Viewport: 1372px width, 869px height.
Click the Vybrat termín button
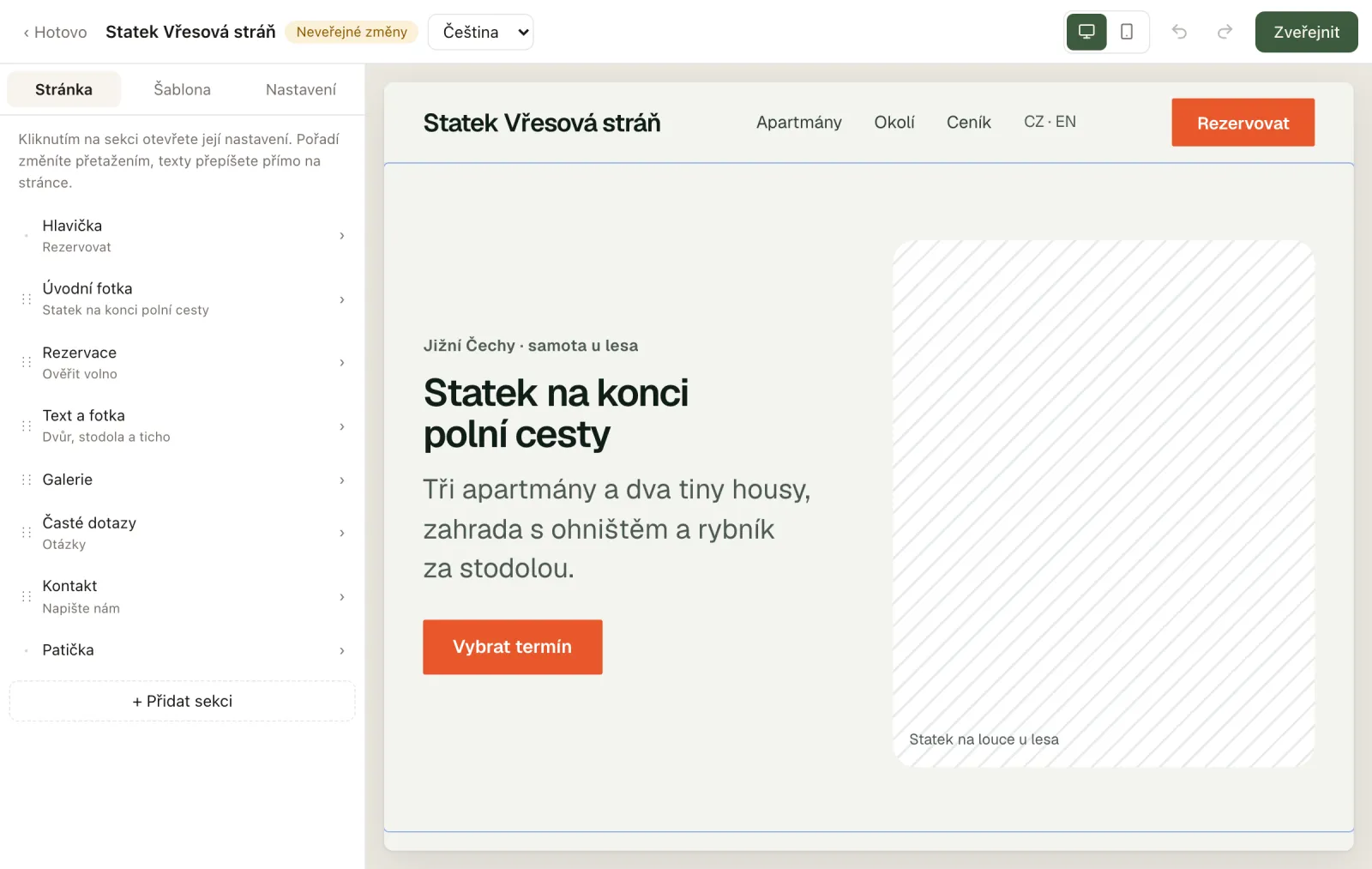[x=512, y=647]
